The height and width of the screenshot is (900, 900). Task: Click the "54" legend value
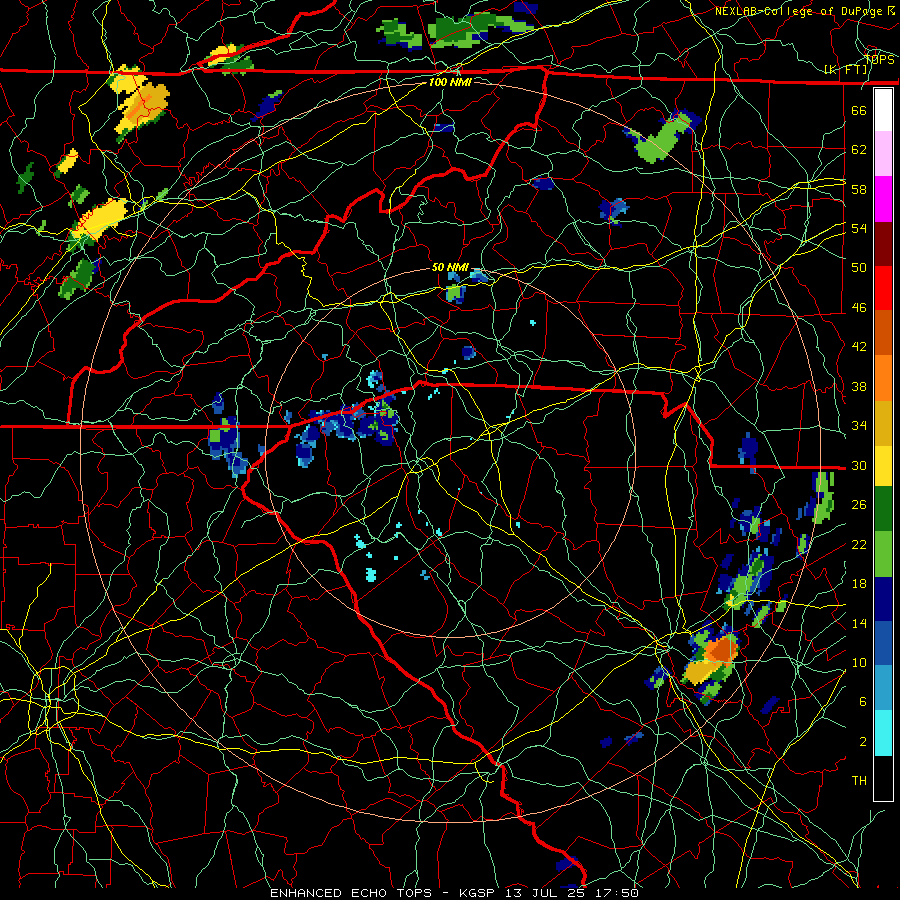point(859,228)
